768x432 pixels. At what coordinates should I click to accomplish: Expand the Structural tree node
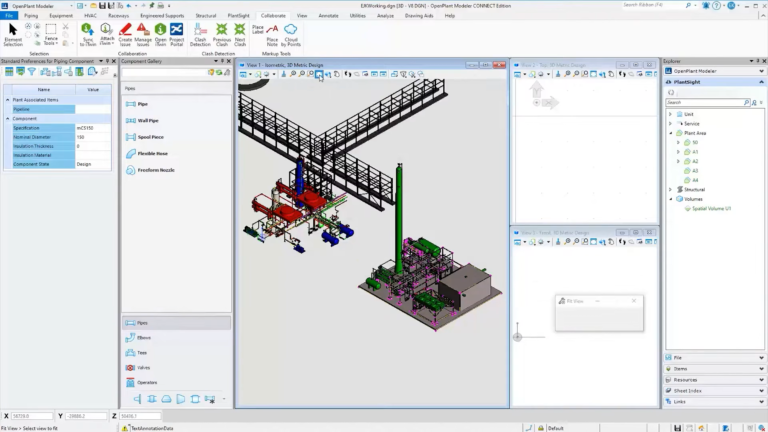pos(671,190)
